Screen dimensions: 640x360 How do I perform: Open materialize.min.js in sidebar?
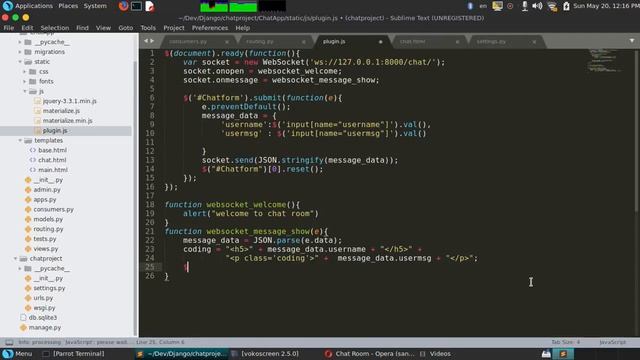(67, 120)
